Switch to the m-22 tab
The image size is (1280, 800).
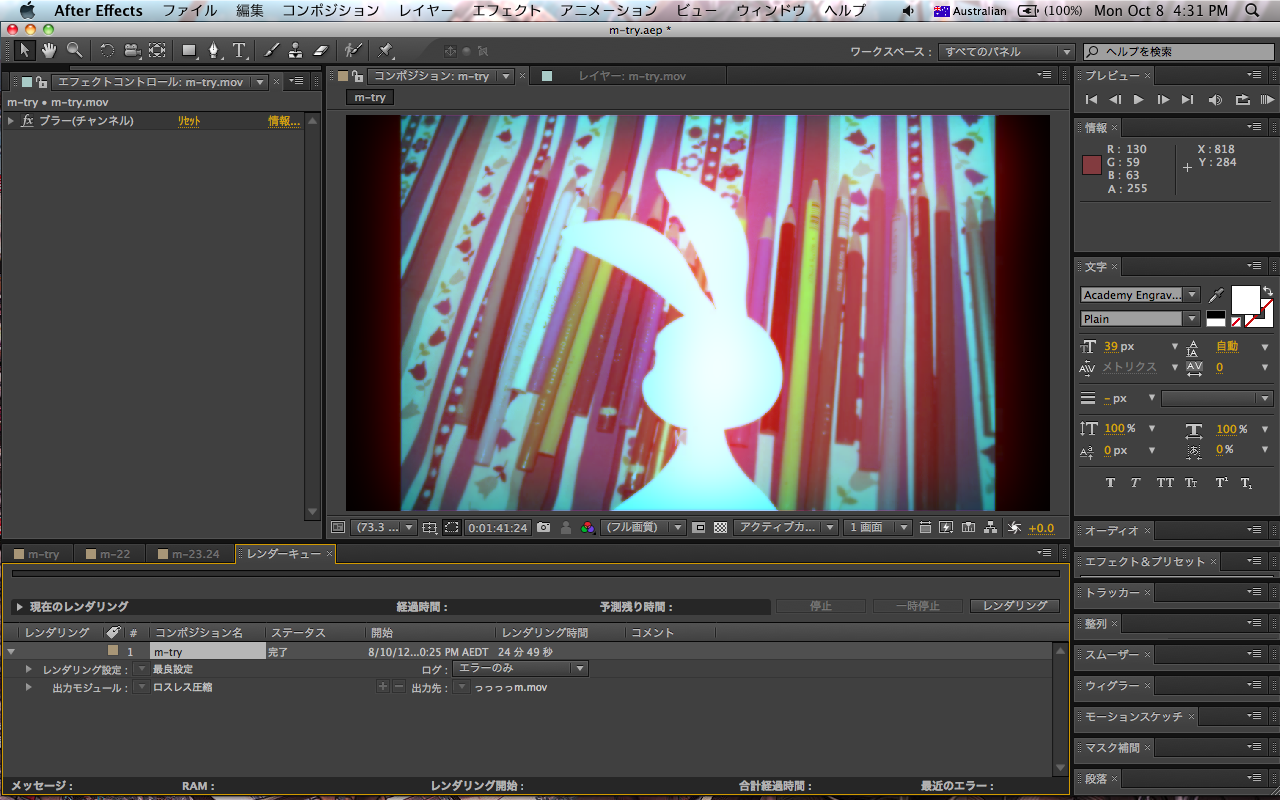pos(108,554)
